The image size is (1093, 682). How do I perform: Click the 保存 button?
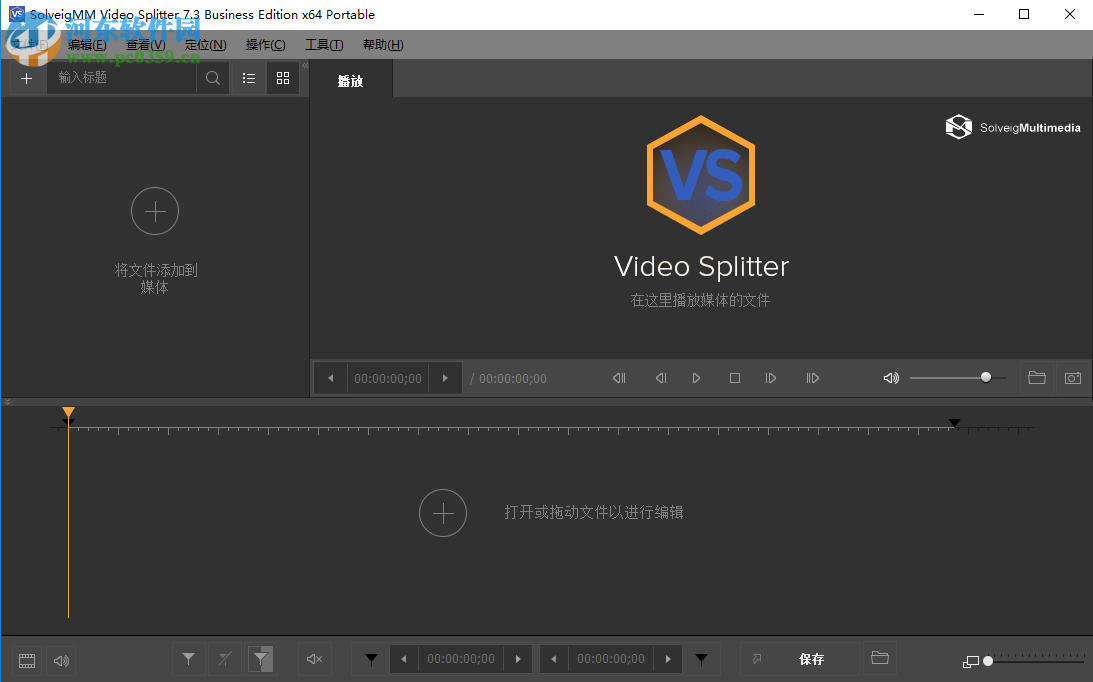[x=811, y=659]
